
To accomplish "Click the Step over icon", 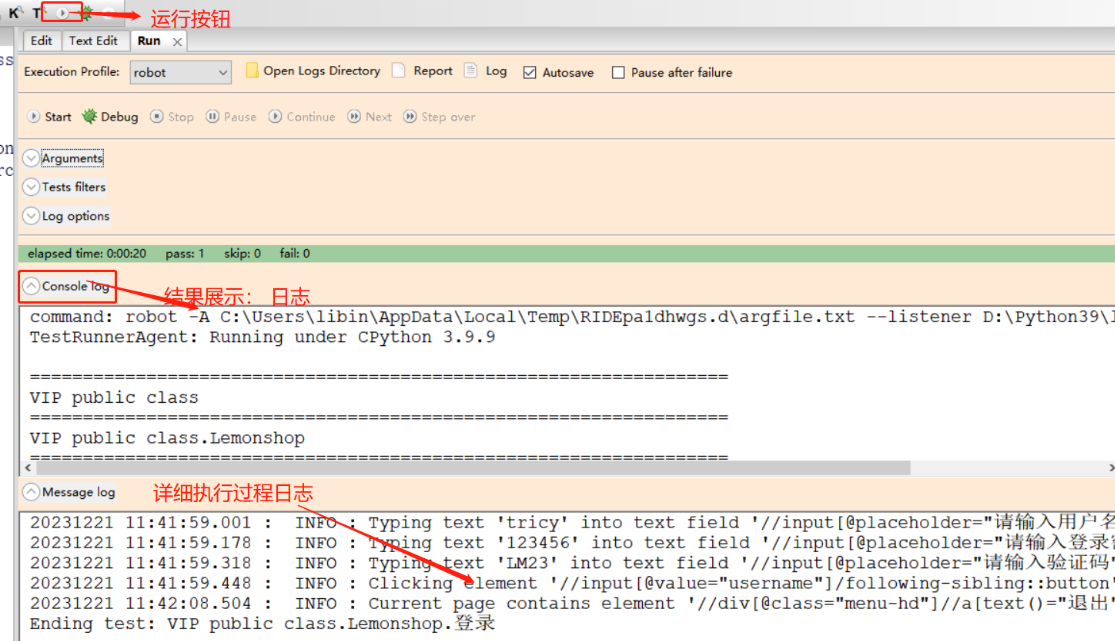I will [410, 117].
